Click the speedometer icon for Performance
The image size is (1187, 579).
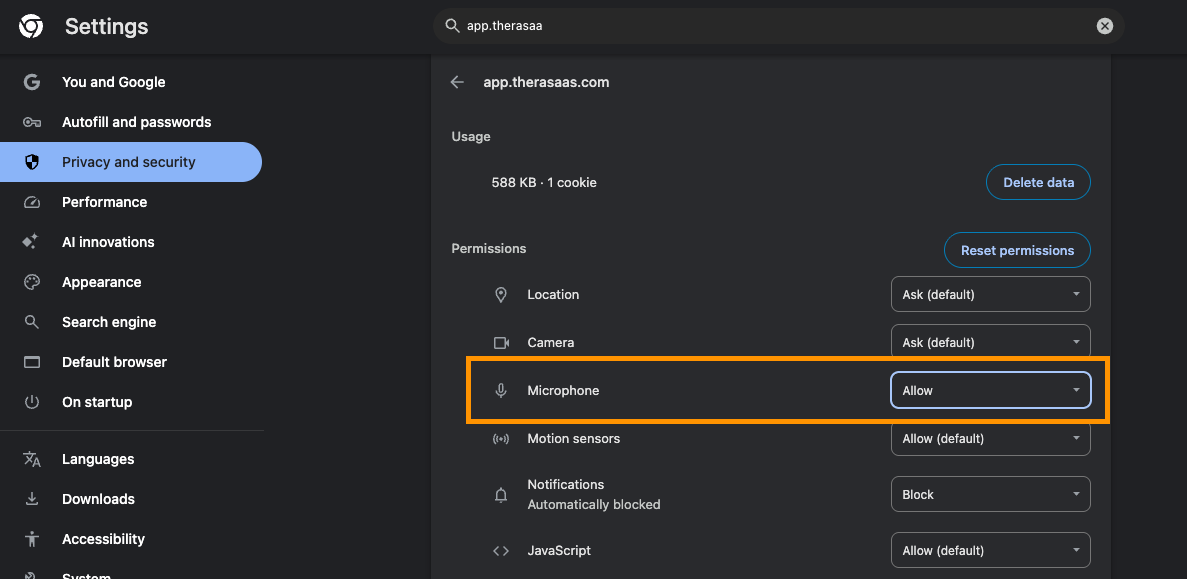pyautogui.click(x=31, y=202)
